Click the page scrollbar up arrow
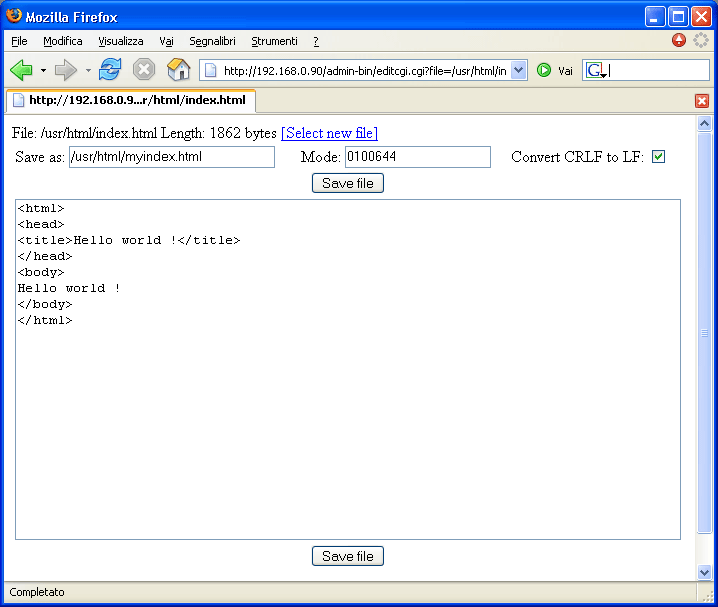This screenshot has width=718, height=607. pos(704,123)
